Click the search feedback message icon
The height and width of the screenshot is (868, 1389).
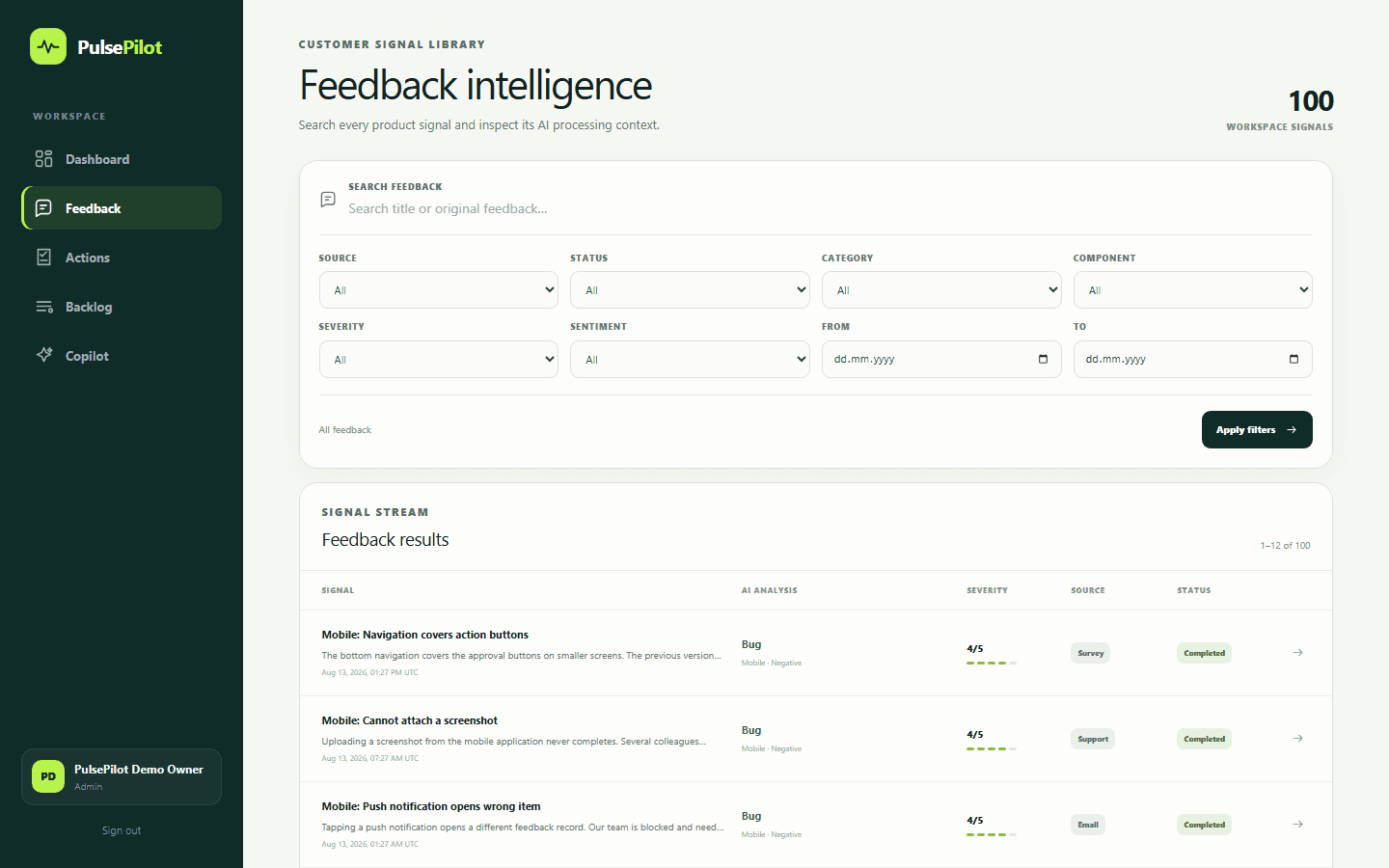[328, 200]
